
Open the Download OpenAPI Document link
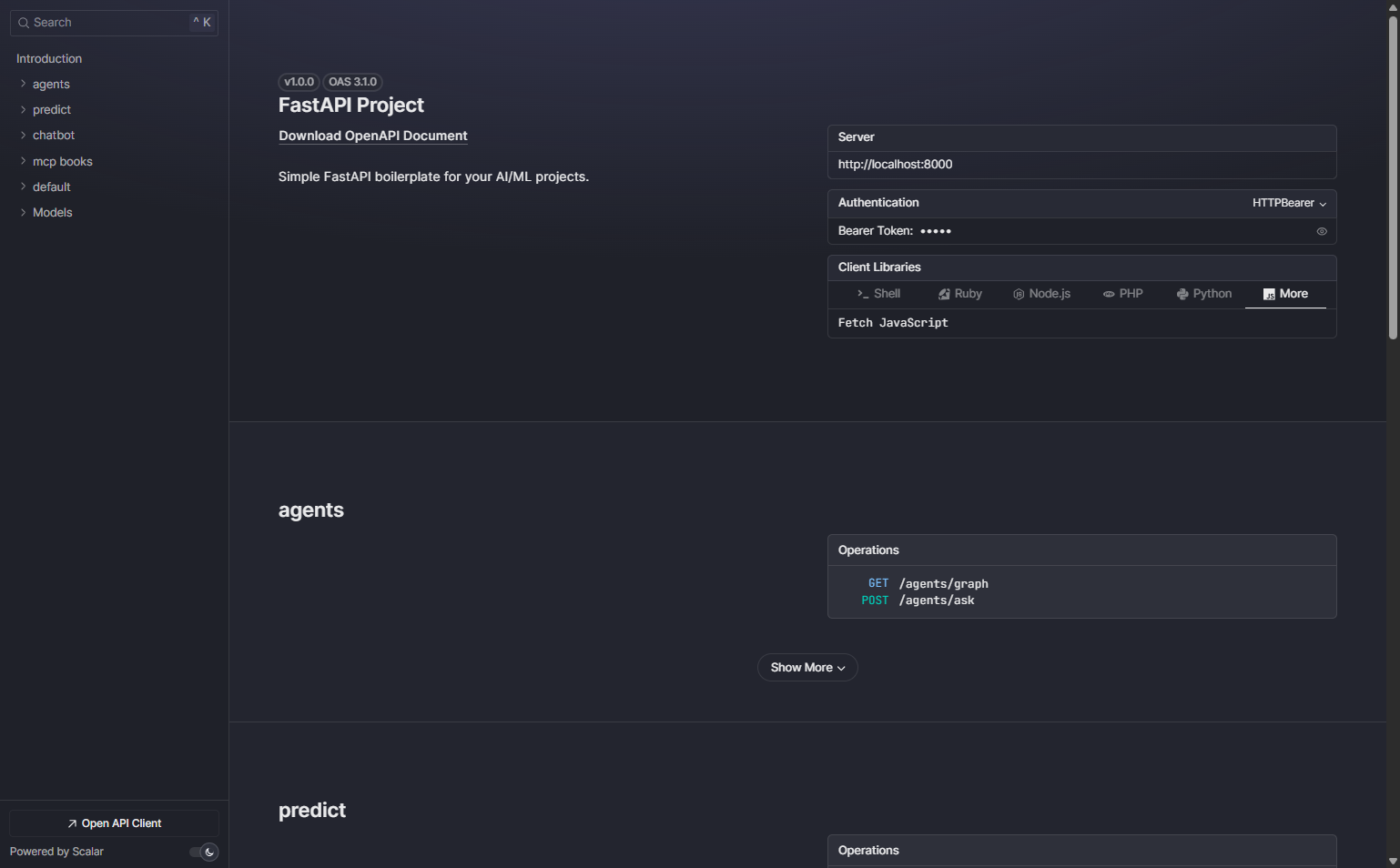pyautogui.click(x=372, y=136)
